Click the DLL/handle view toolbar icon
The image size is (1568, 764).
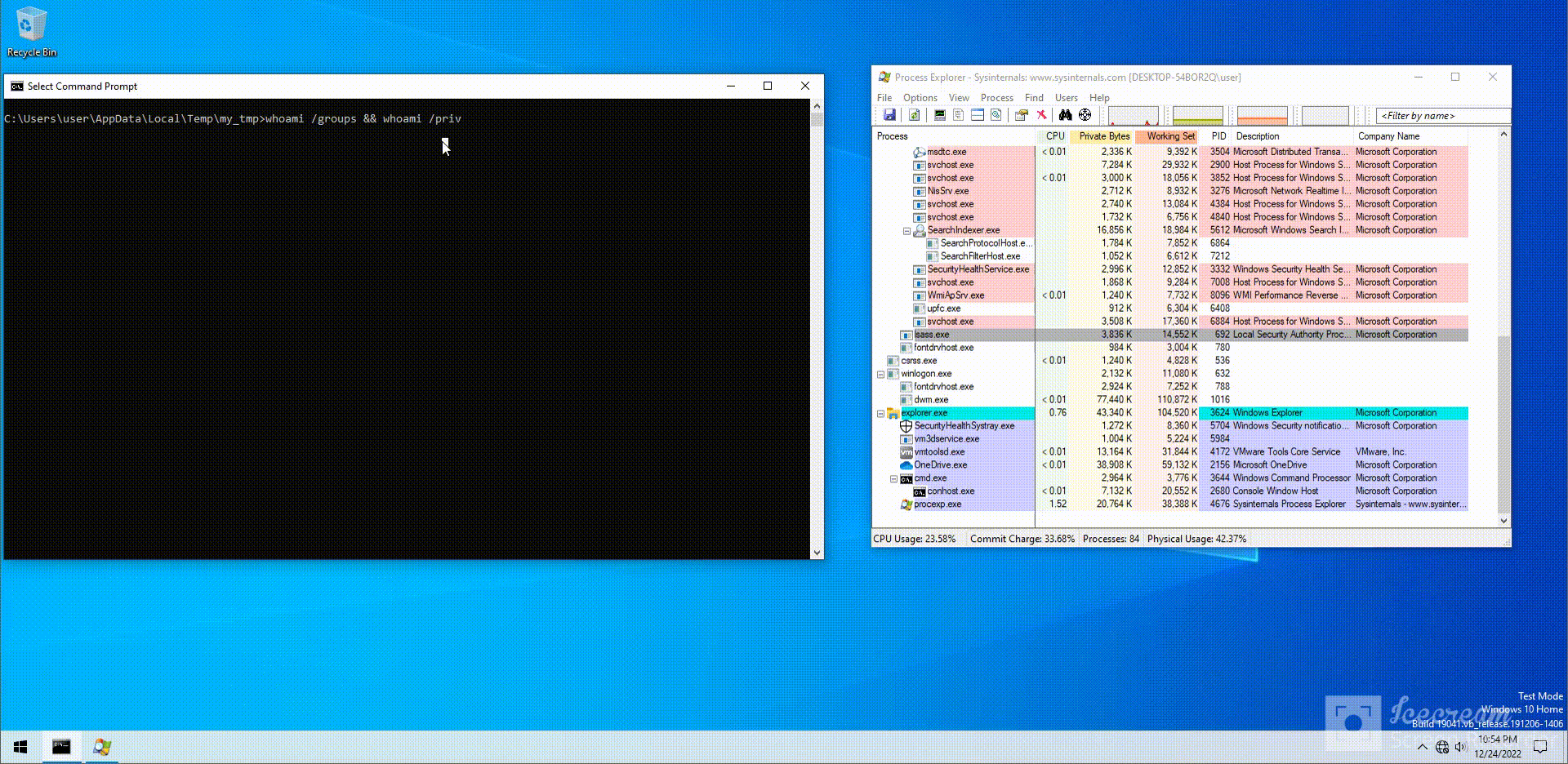click(x=996, y=115)
